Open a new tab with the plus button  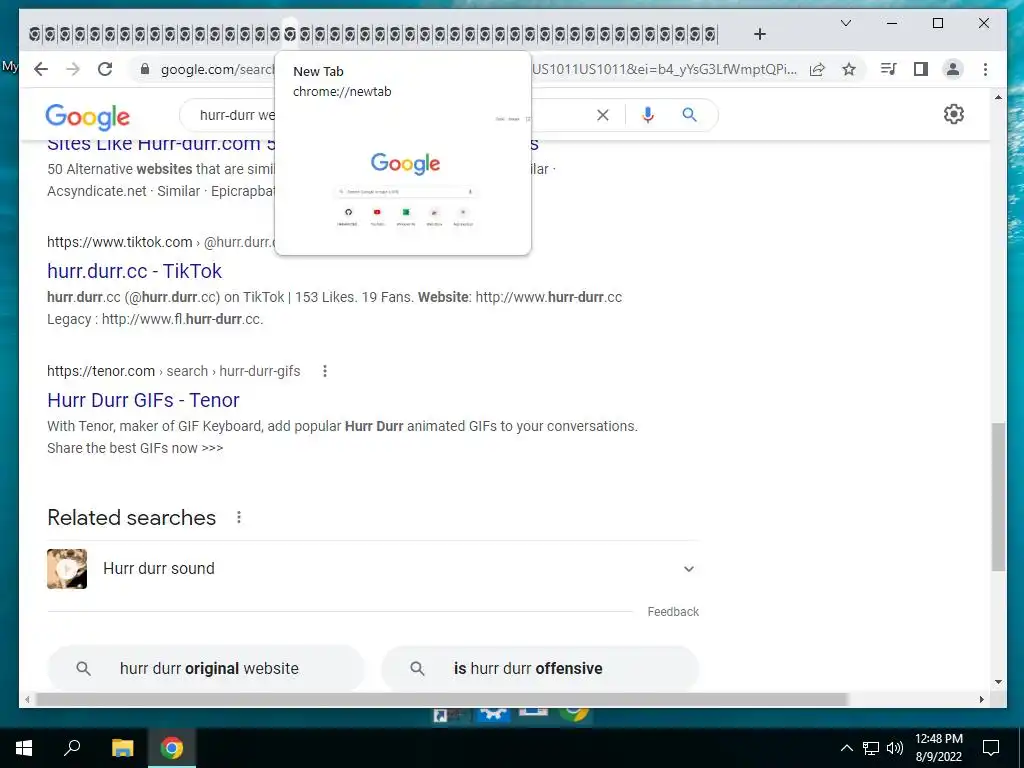pyautogui.click(x=760, y=34)
